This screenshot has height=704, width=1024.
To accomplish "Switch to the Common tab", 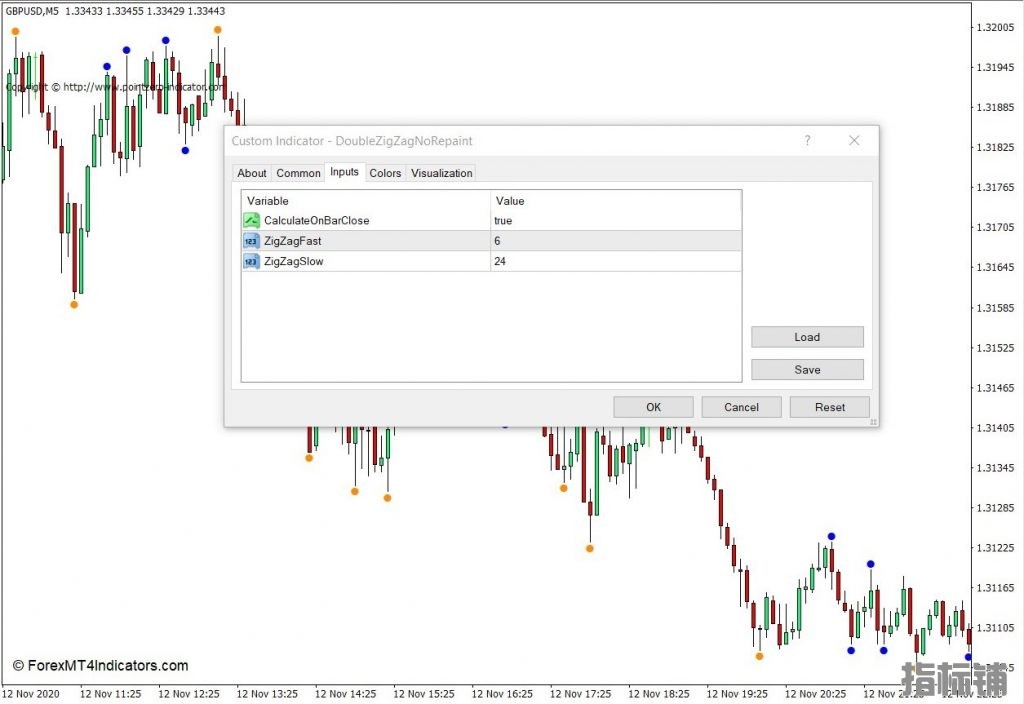I will click(x=298, y=173).
